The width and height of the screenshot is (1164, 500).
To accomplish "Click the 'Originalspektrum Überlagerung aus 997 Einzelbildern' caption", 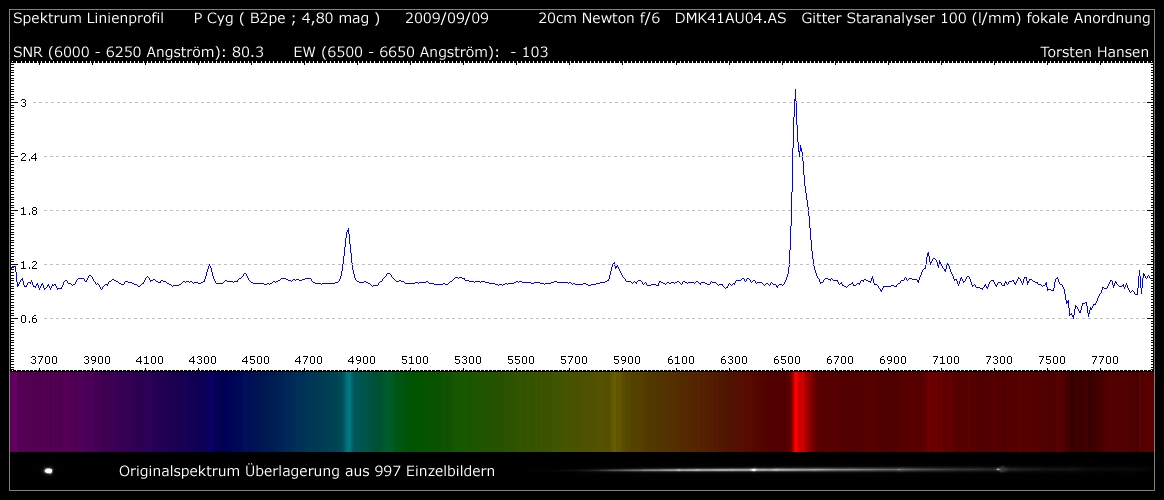I will click(x=306, y=471).
